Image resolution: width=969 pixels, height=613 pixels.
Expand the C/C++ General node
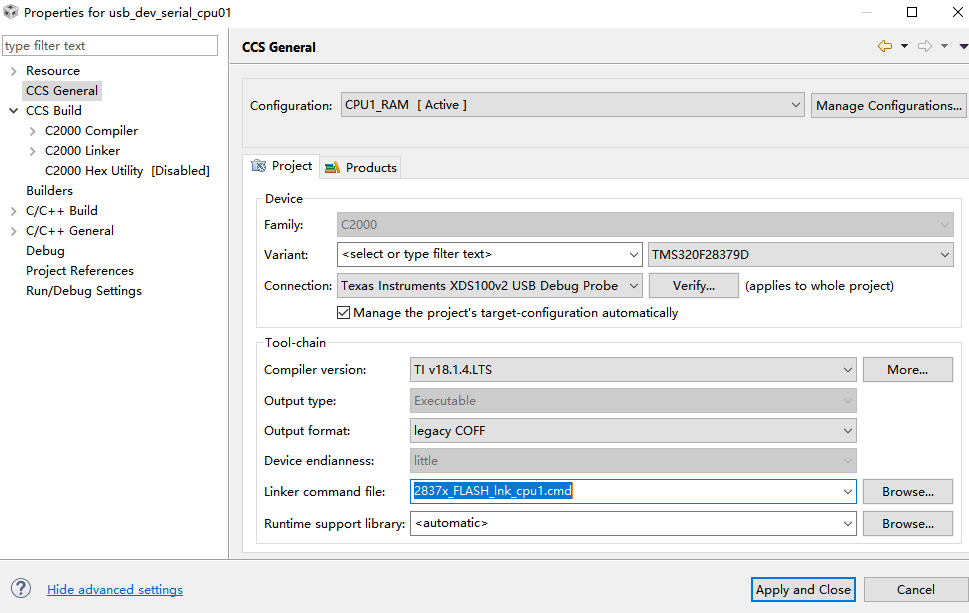click(x=14, y=231)
